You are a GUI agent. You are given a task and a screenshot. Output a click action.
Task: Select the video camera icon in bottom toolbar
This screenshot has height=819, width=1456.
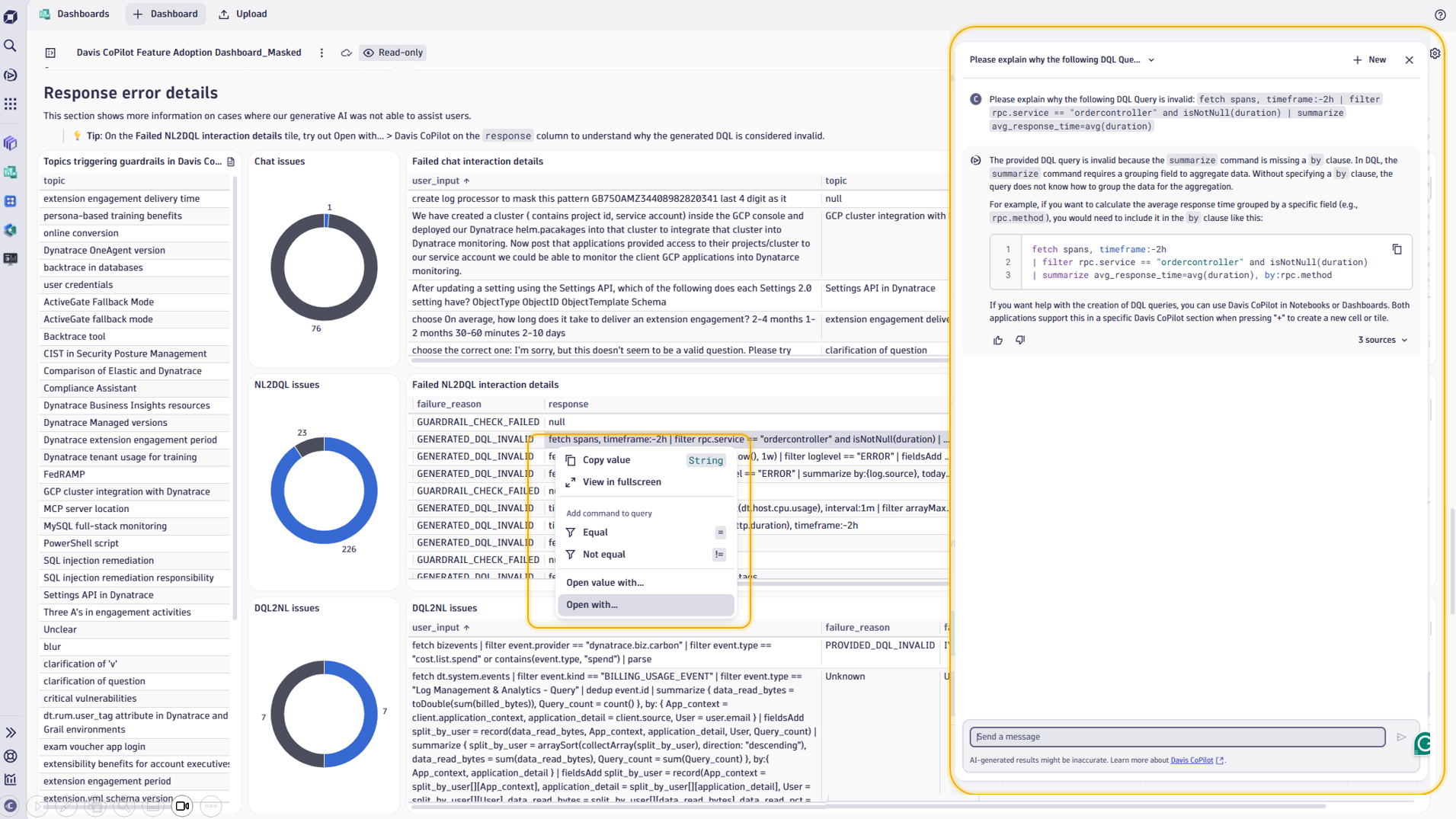click(182, 806)
